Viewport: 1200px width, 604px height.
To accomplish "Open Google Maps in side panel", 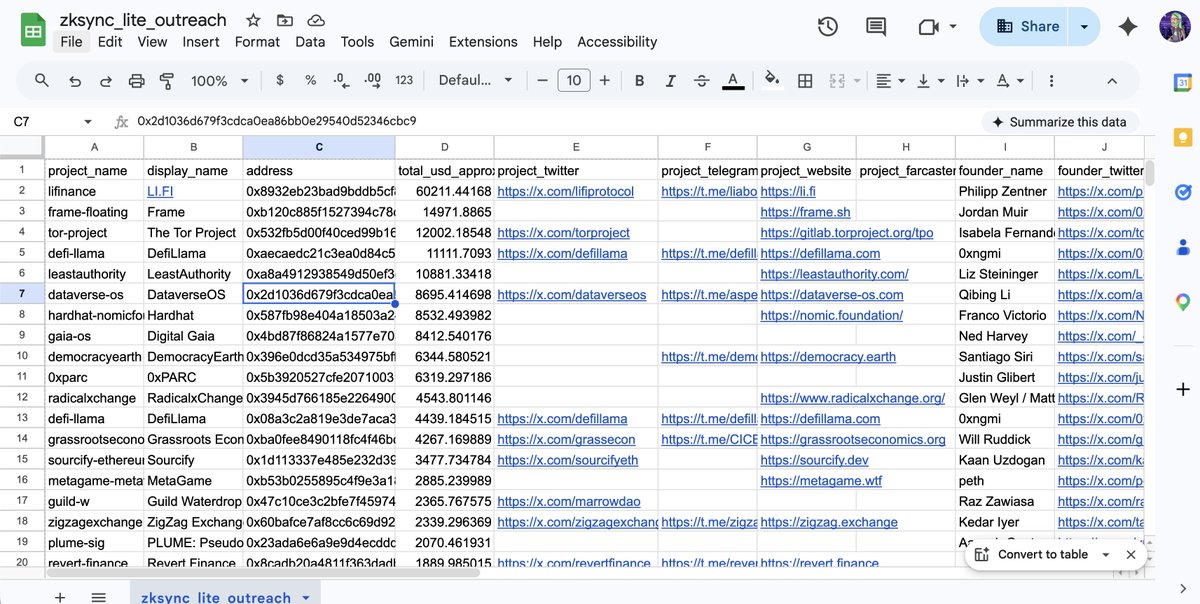I will coord(1182,301).
